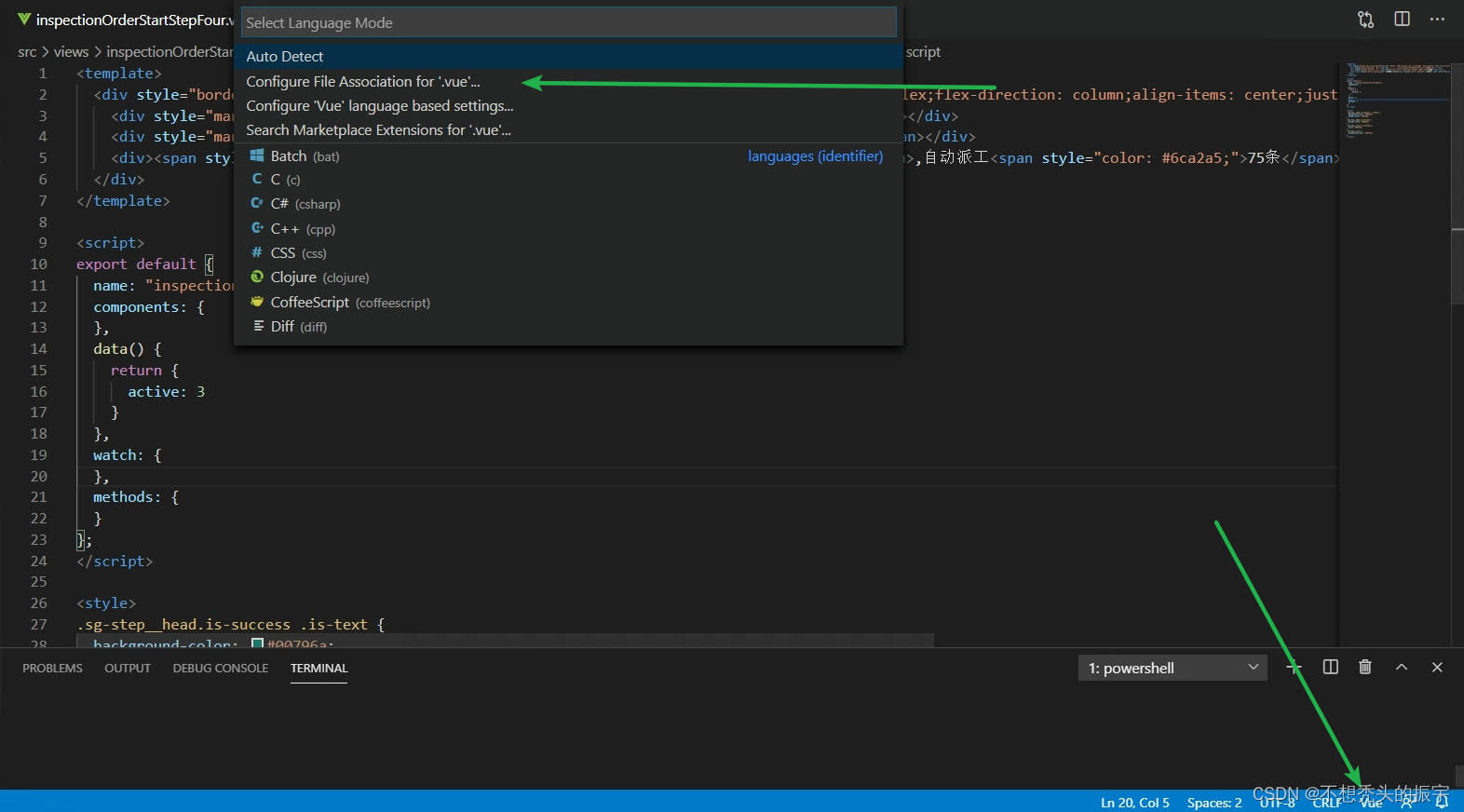Pick the CoffeeScript language
The image size is (1464, 812).
(569, 303)
